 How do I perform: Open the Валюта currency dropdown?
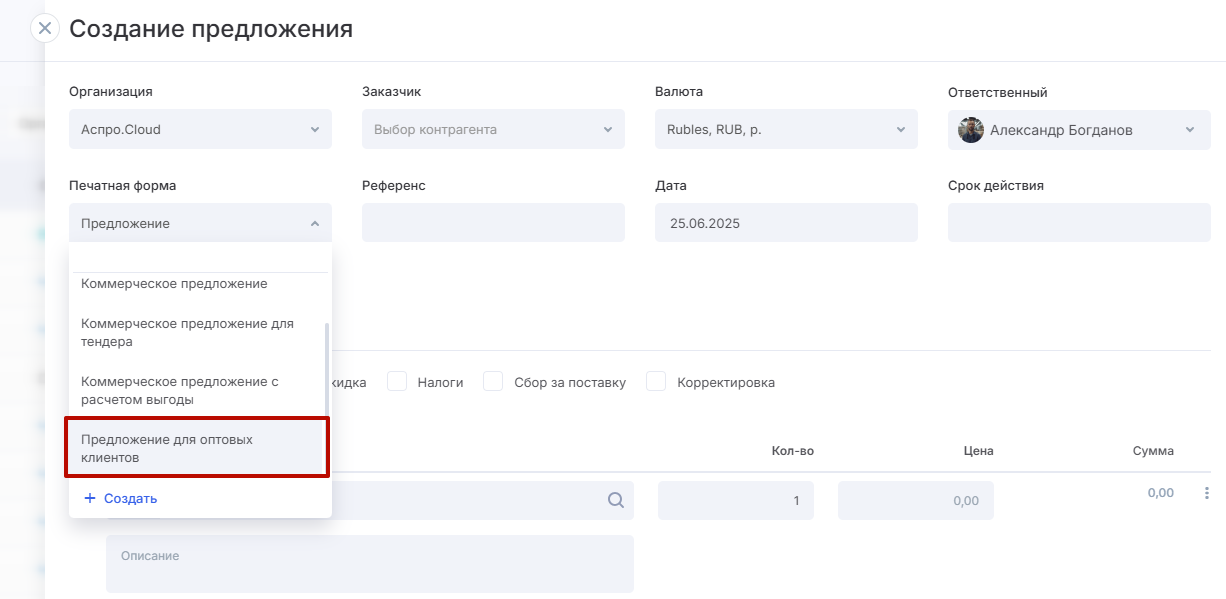pyautogui.click(x=786, y=129)
